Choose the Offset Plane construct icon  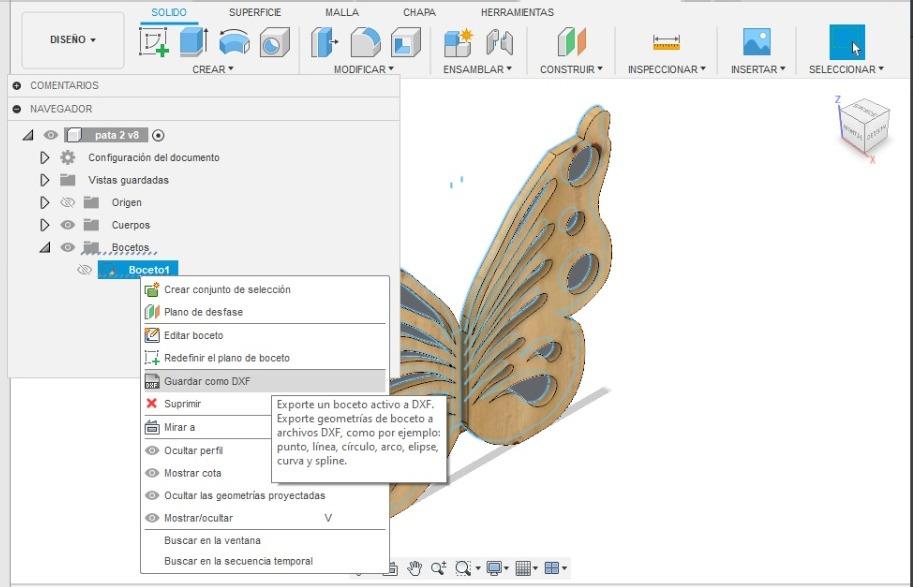[x=571, y=42]
